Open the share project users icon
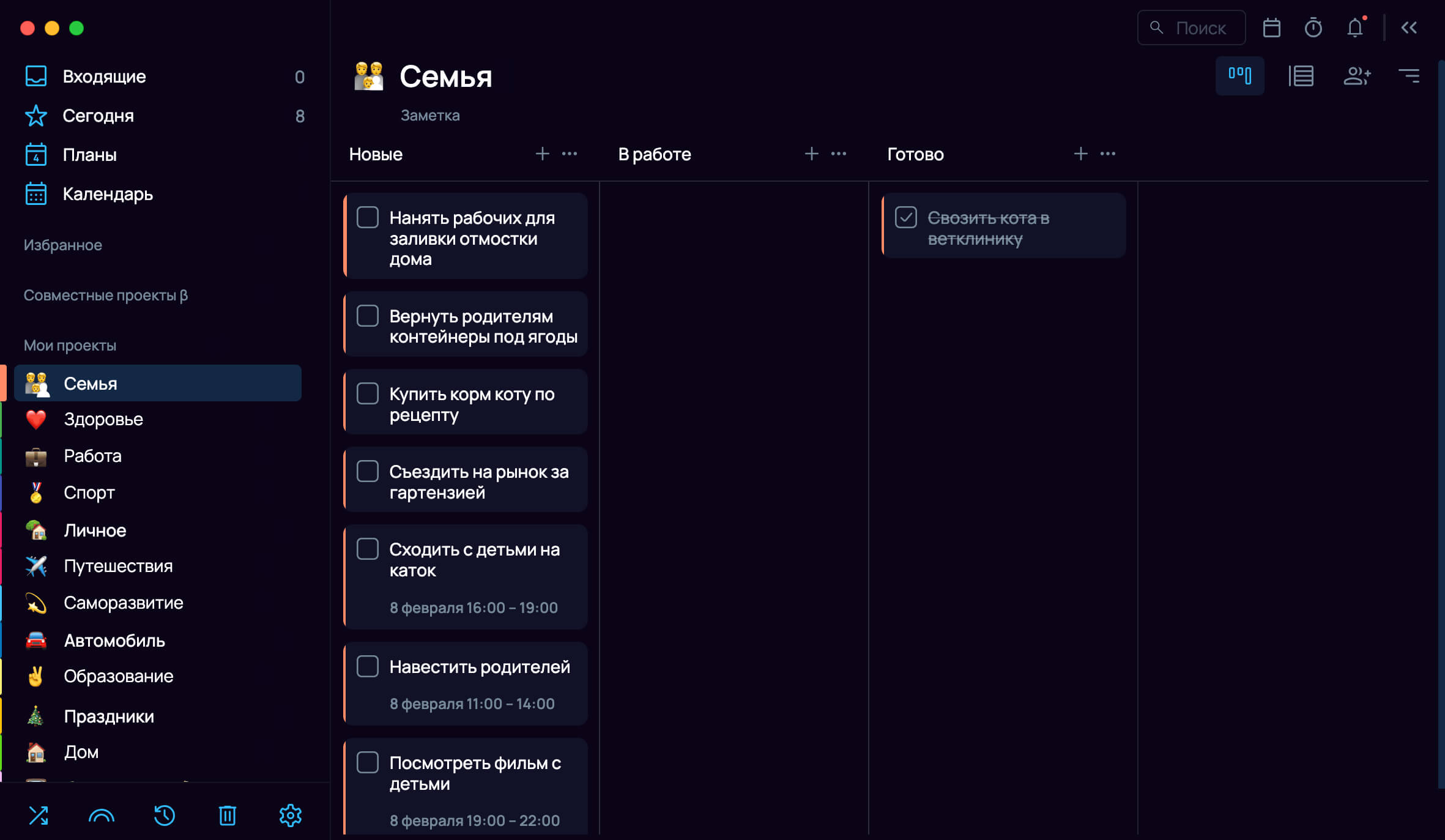The image size is (1445, 840). [1357, 76]
